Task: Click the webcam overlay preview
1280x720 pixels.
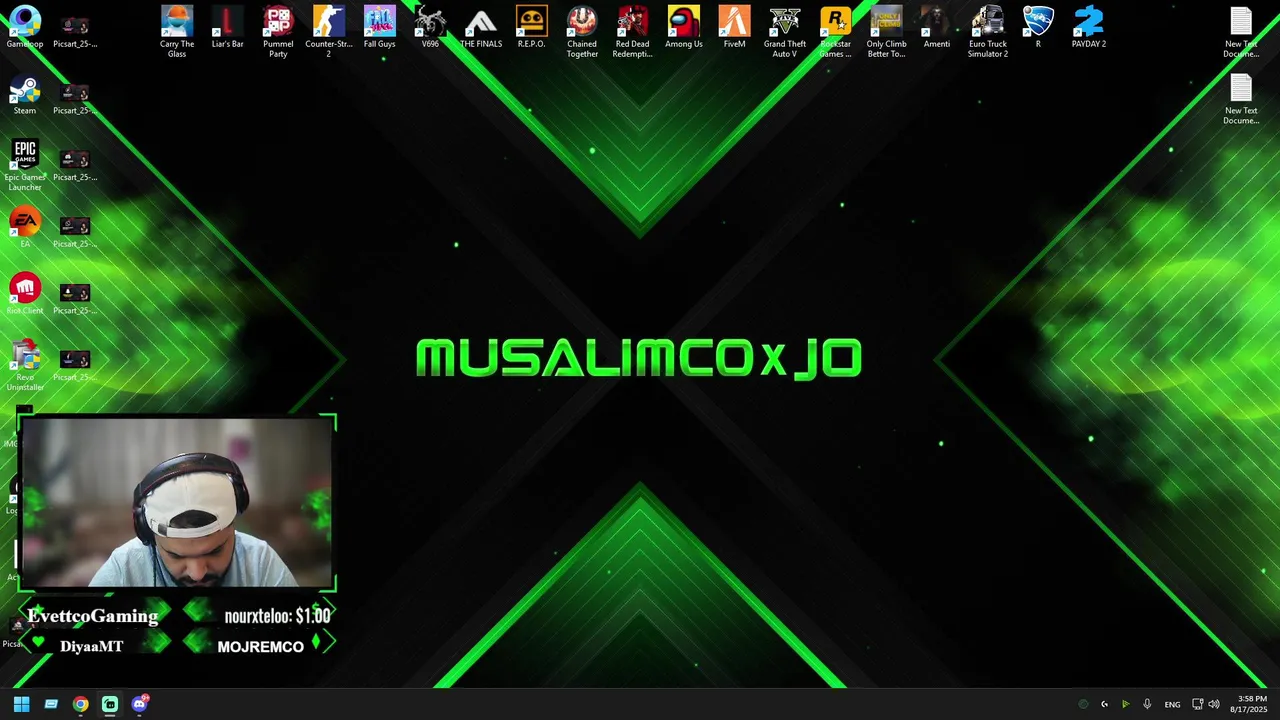Action: click(x=176, y=503)
